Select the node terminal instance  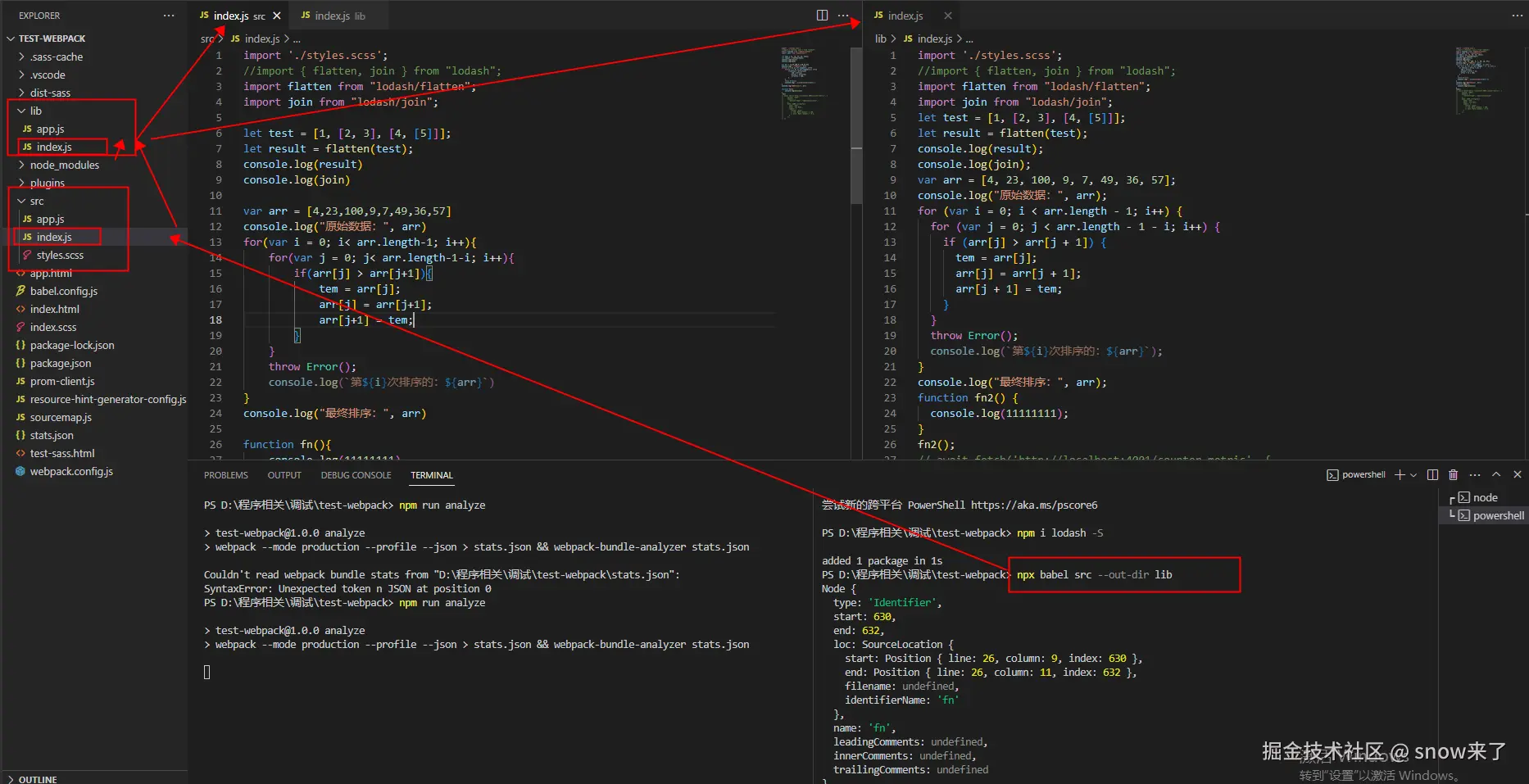click(1484, 497)
